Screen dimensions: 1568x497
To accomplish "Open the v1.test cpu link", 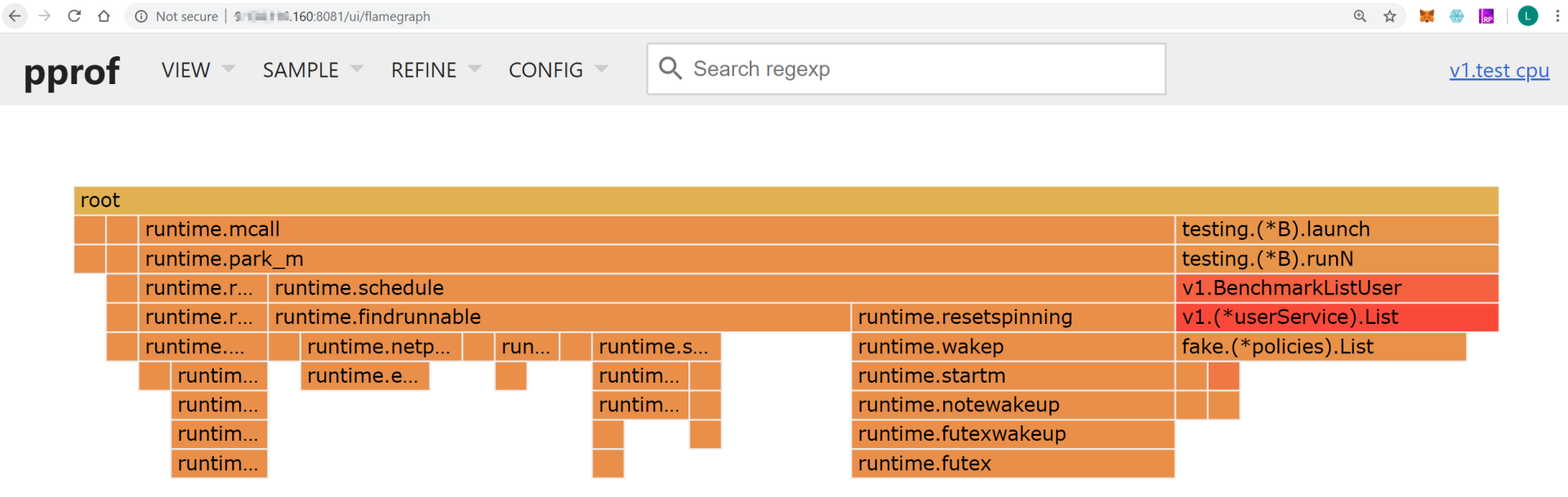I will [1499, 71].
